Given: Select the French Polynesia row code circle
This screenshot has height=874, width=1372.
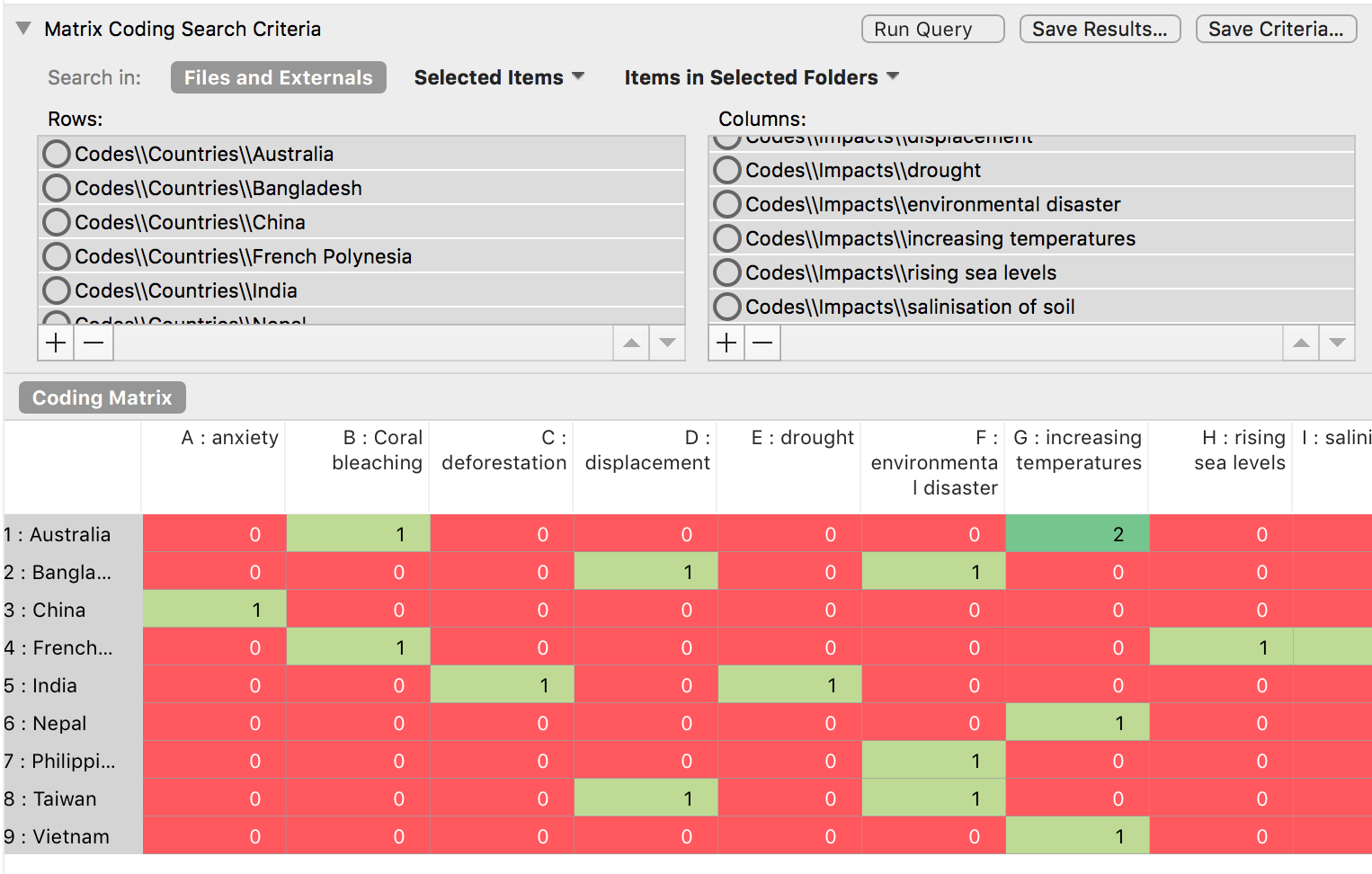Looking at the screenshot, I should (57, 256).
